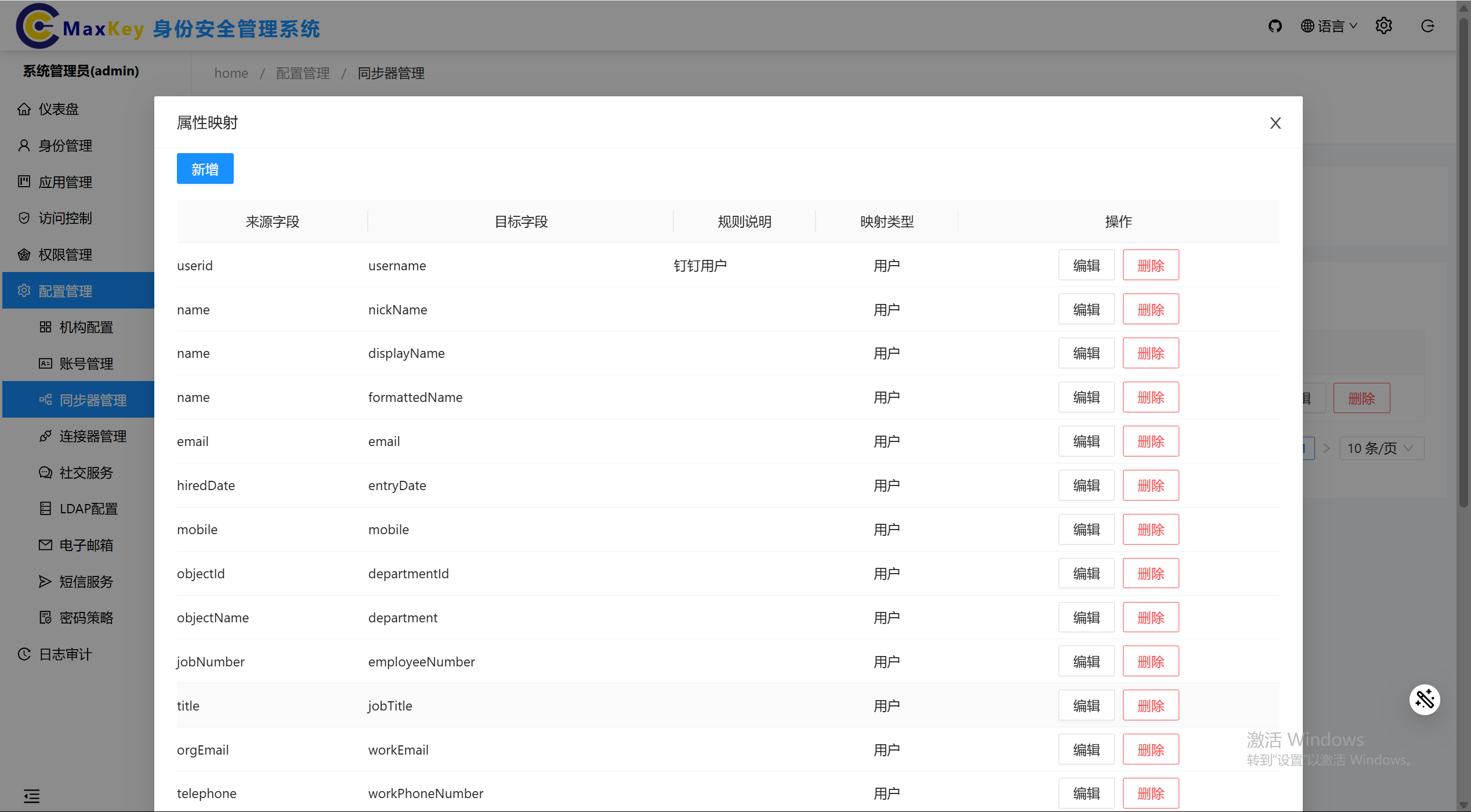Click the floating magic wand button
Image resolution: width=1471 pixels, height=812 pixels.
point(1425,699)
